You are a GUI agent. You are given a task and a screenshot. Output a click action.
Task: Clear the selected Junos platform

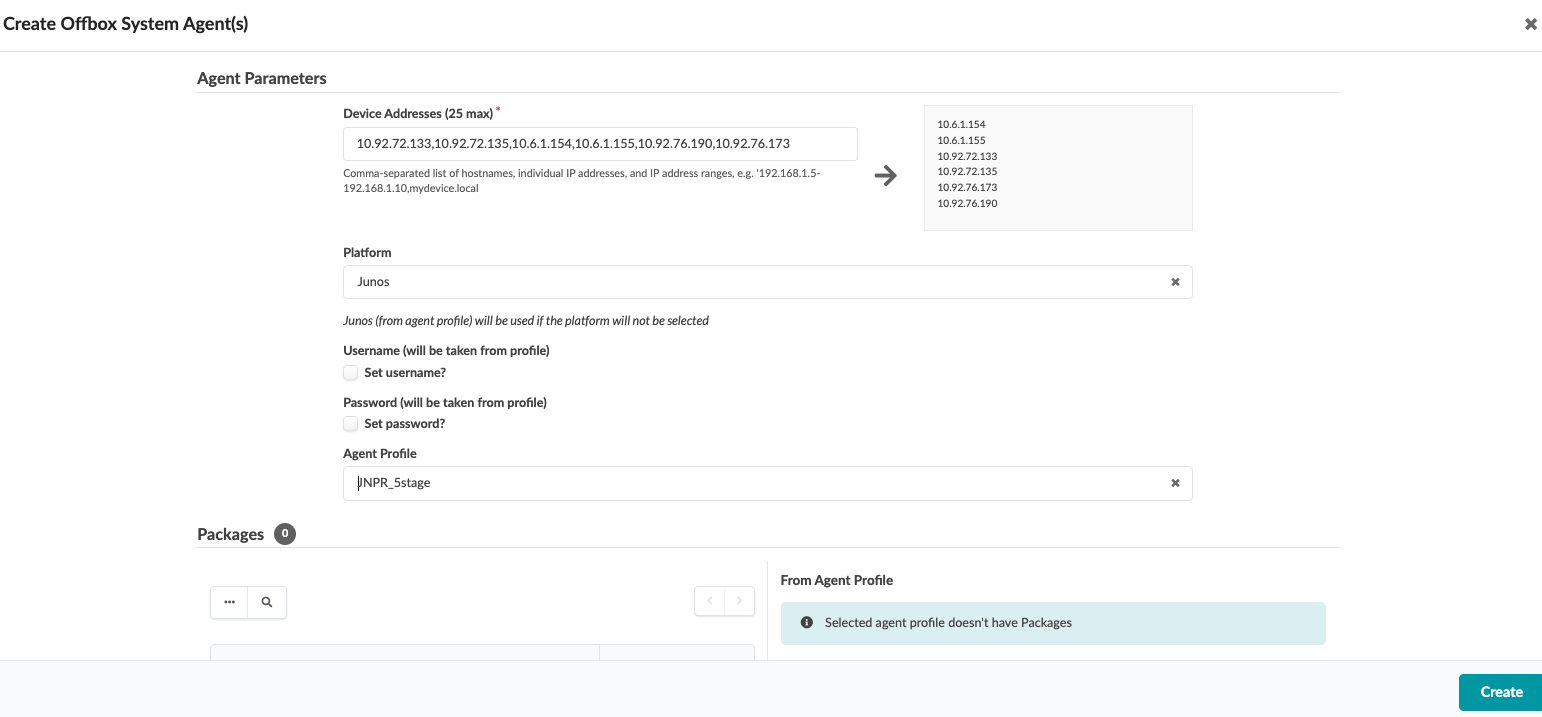coord(1175,282)
